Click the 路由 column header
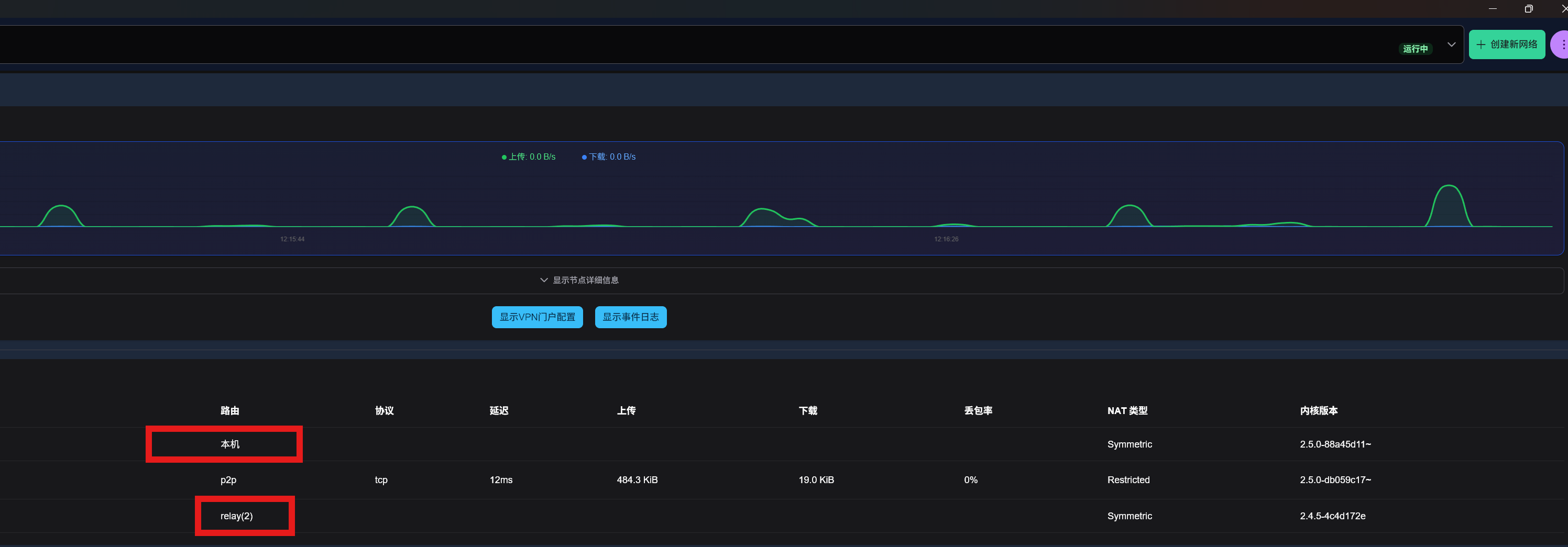The image size is (1568, 547). 229,411
